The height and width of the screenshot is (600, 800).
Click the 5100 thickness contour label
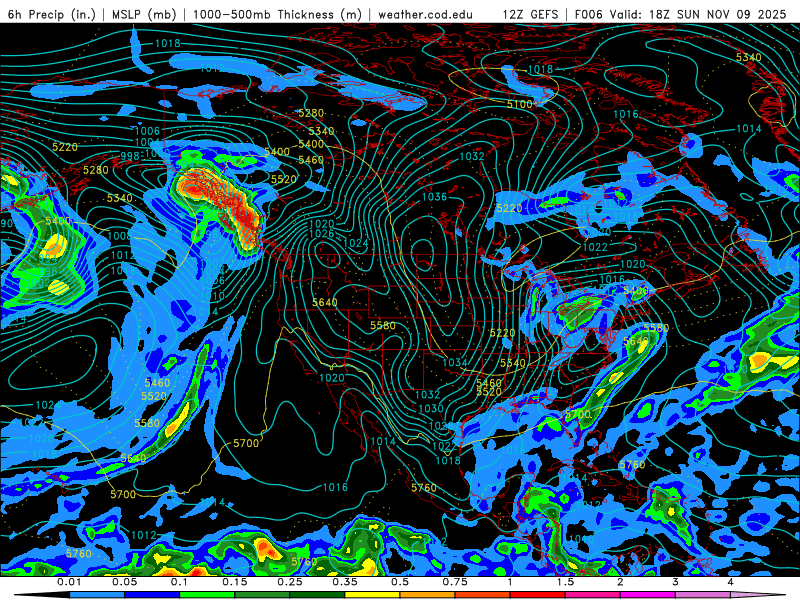(519, 104)
